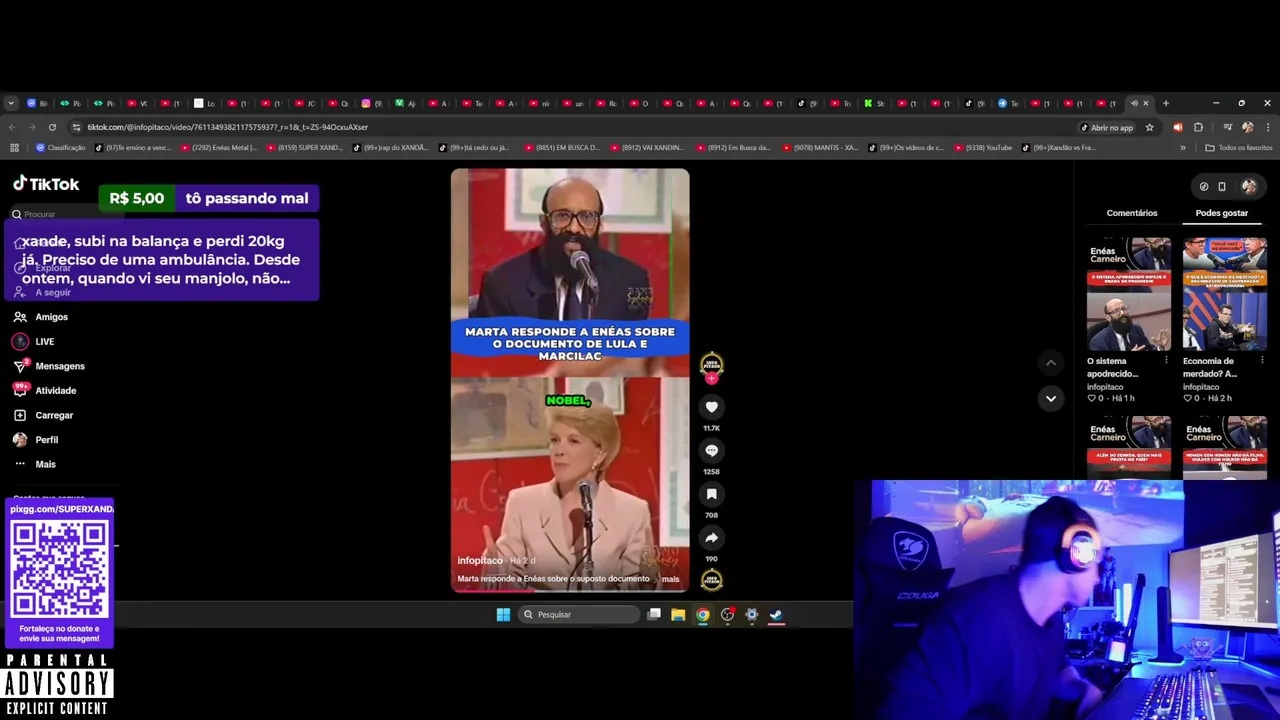View site info icon in address bar
Image resolution: width=1280 pixels, height=720 pixels.
pos(76,127)
